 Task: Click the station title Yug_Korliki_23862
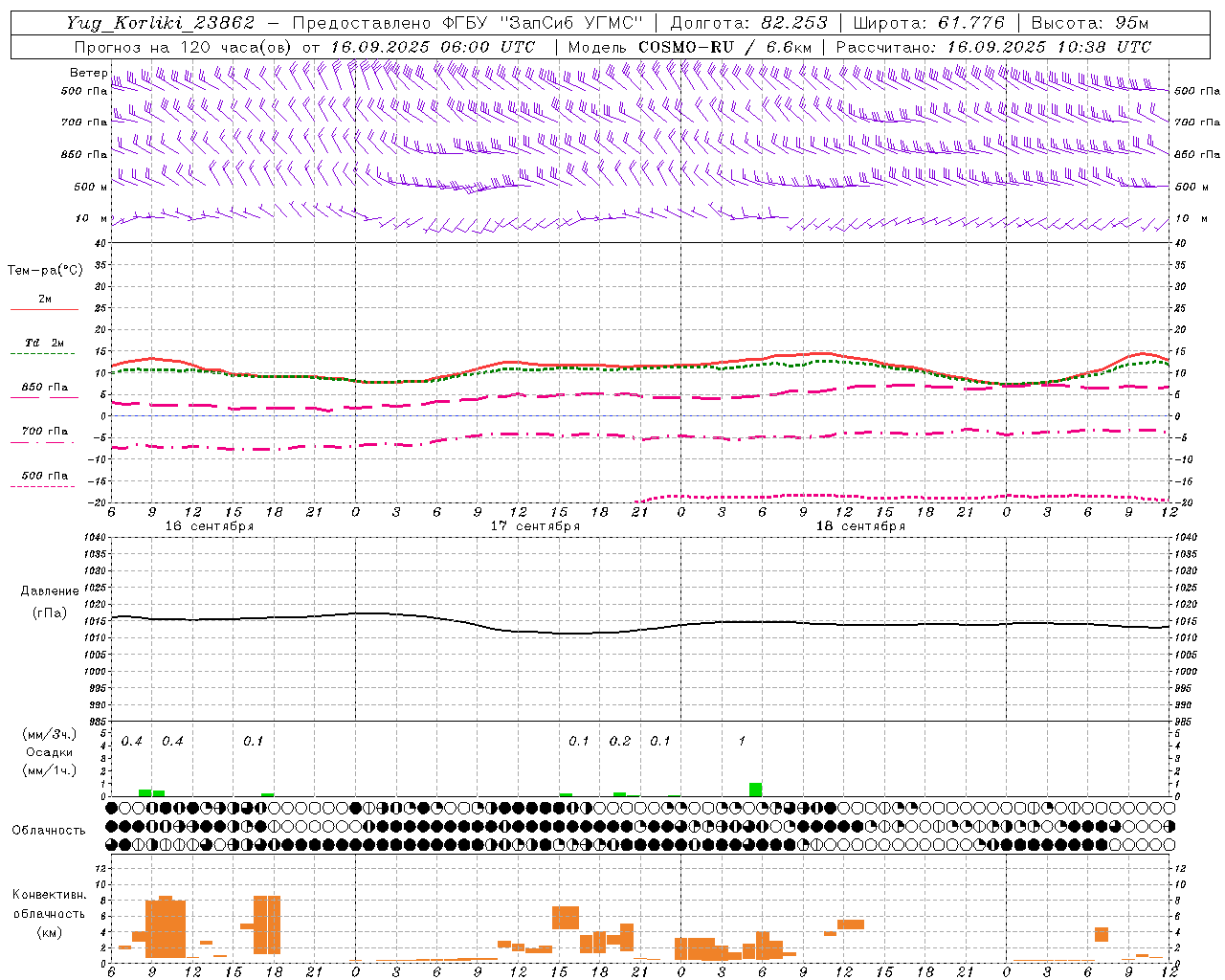(160, 23)
